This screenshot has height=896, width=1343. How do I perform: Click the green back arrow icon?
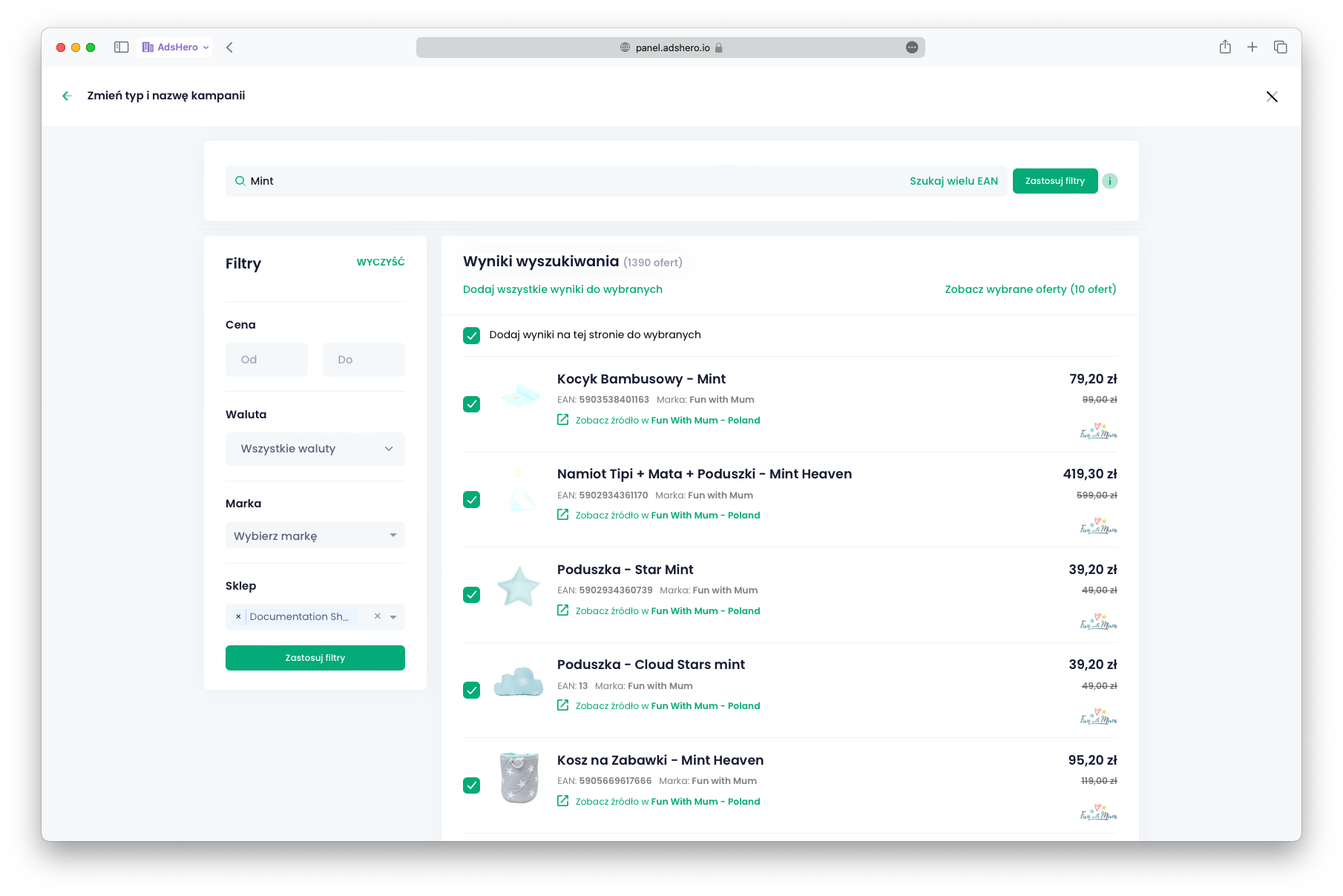coord(67,96)
